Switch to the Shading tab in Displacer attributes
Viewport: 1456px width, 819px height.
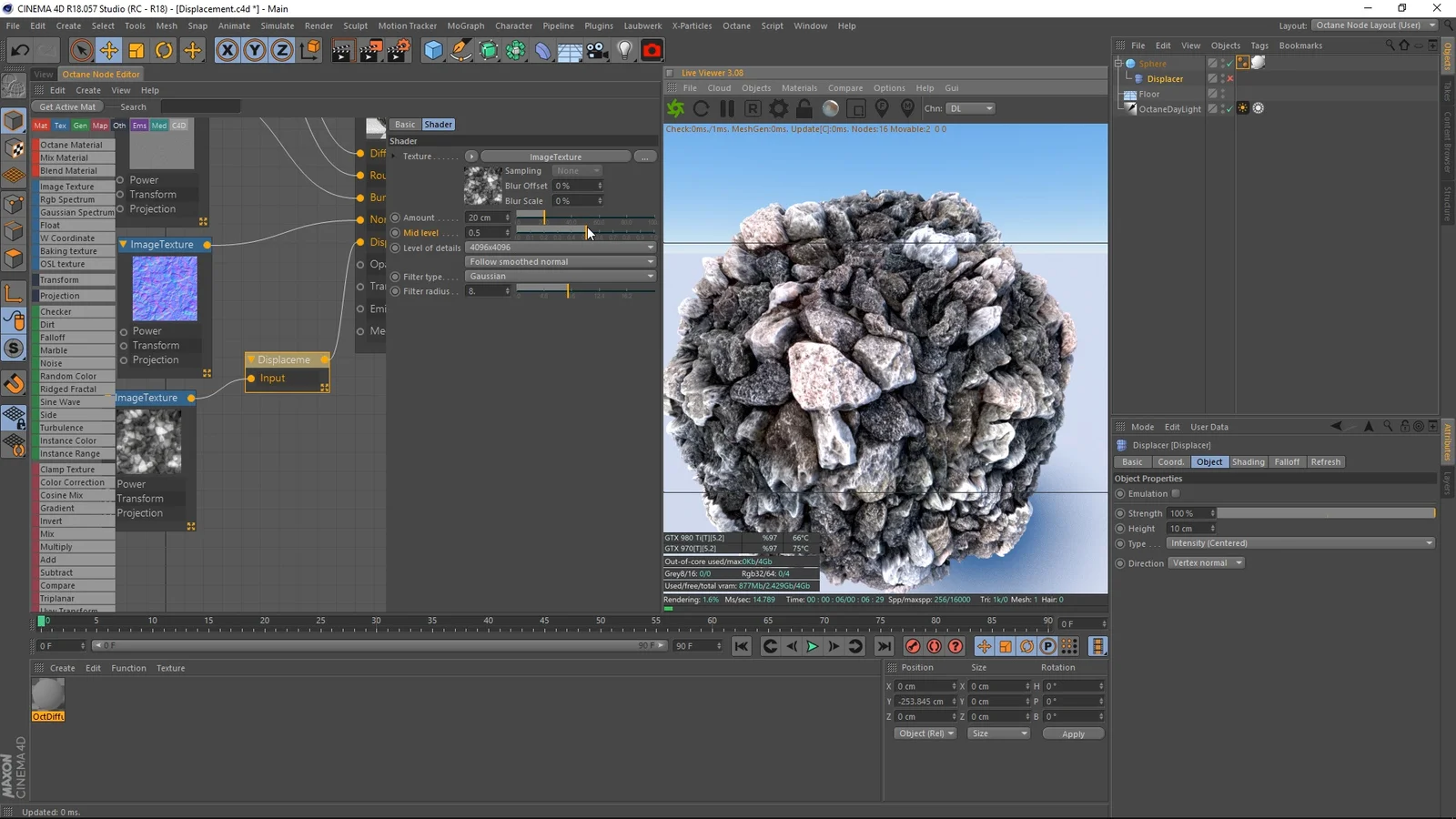1248,461
